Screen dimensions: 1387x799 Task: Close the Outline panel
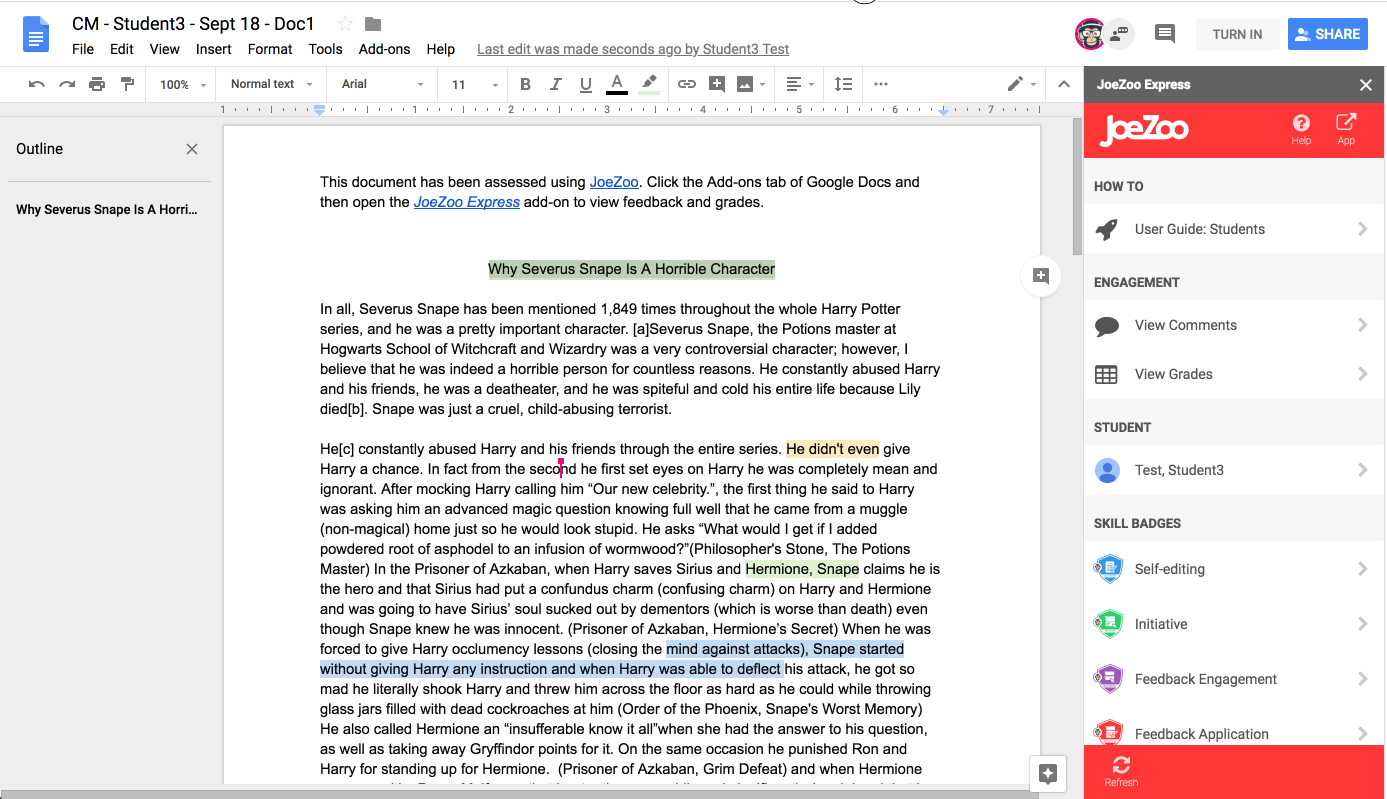[192, 149]
